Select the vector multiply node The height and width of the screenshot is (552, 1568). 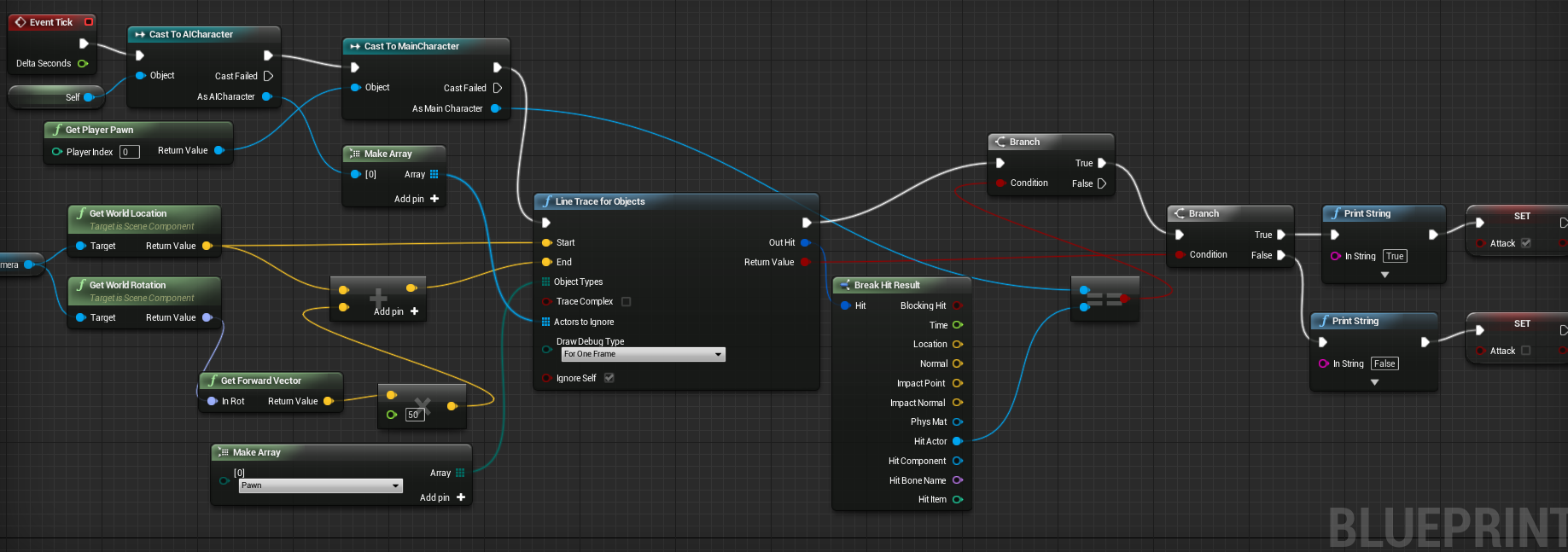click(x=422, y=405)
